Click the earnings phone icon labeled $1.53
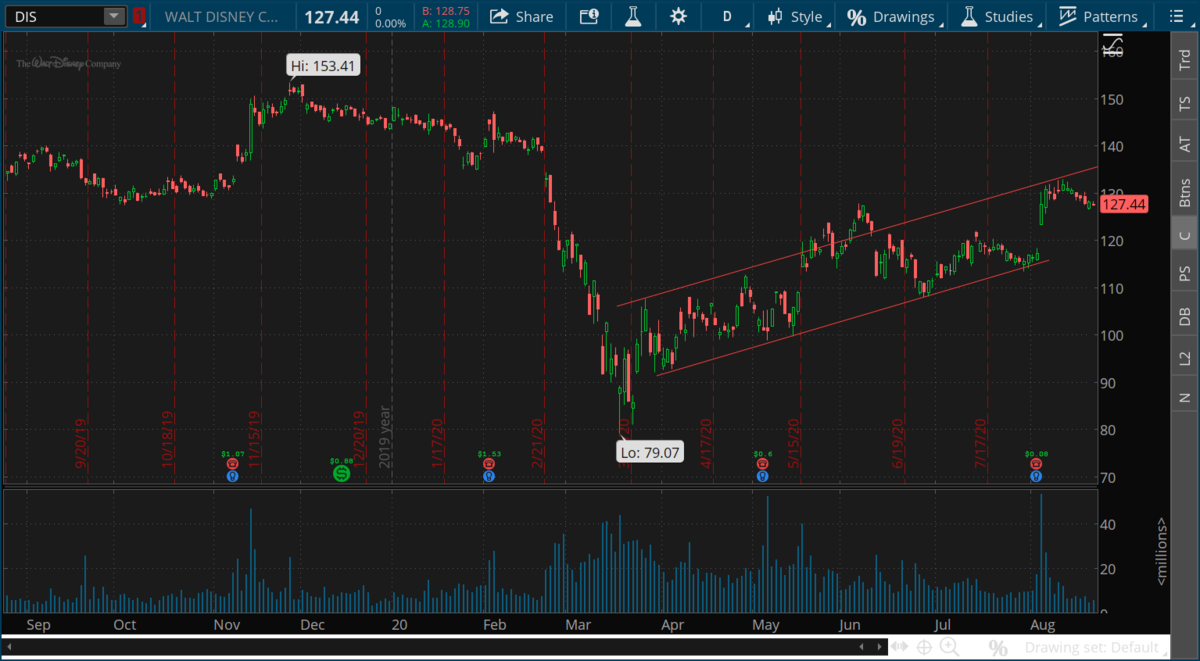The height and width of the screenshot is (661, 1200). 488,464
